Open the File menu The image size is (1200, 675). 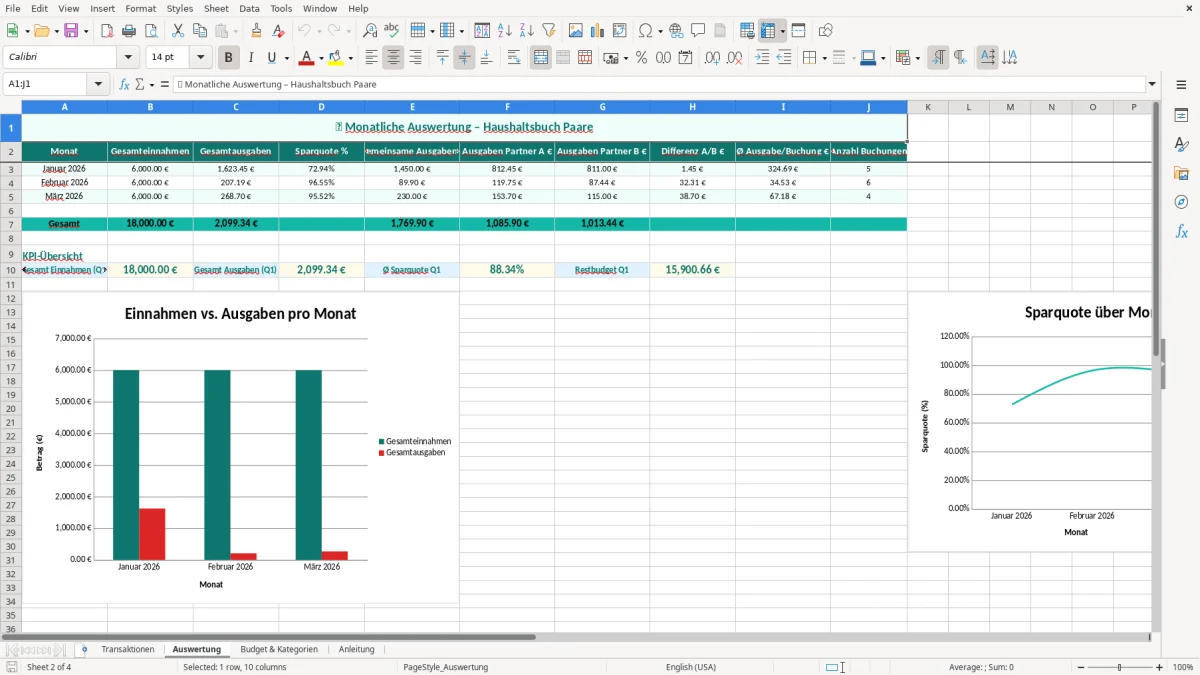pyautogui.click(x=12, y=8)
